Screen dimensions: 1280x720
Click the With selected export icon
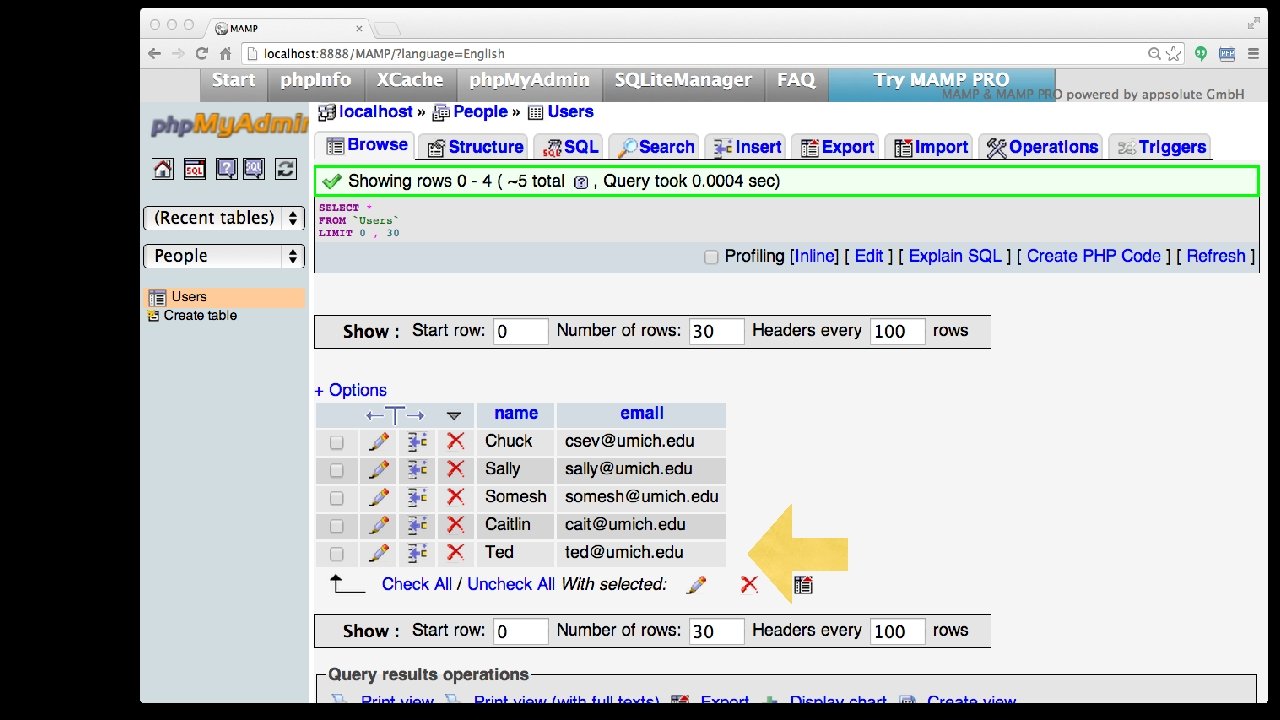point(803,585)
